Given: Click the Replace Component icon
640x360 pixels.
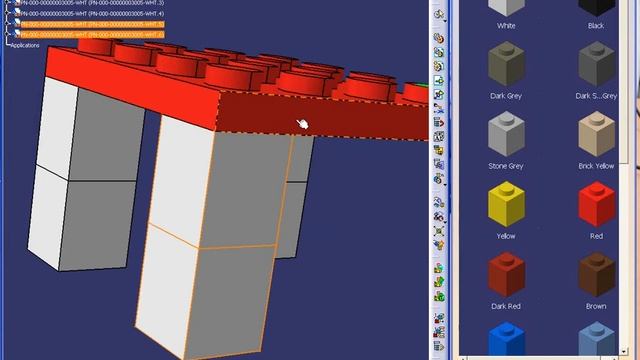Looking at the screenshot, I should [438, 108].
